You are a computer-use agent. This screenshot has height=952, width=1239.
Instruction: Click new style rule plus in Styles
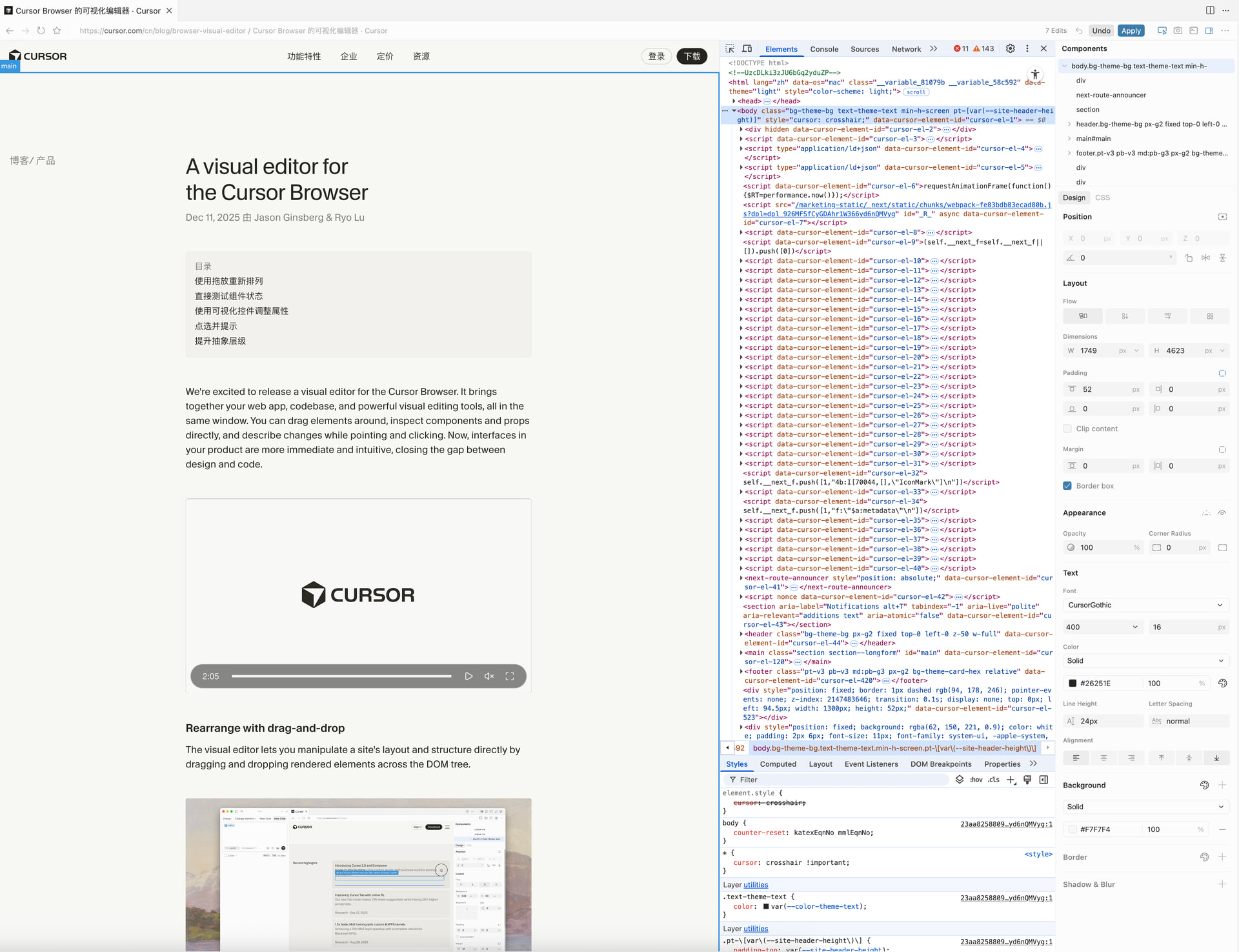pyautogui.click(x=1011, y=780)
